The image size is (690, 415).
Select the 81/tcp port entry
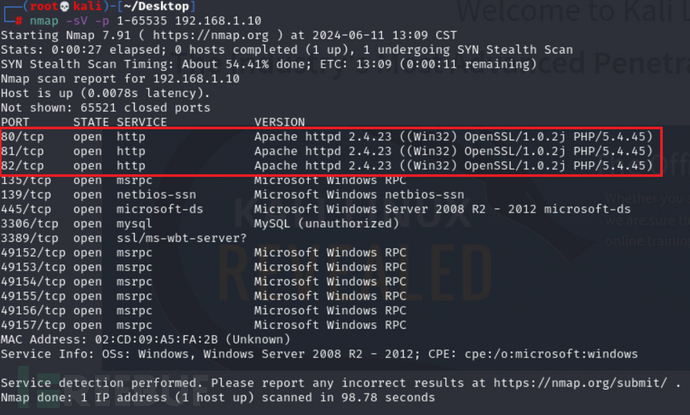(x=22, y=151)
